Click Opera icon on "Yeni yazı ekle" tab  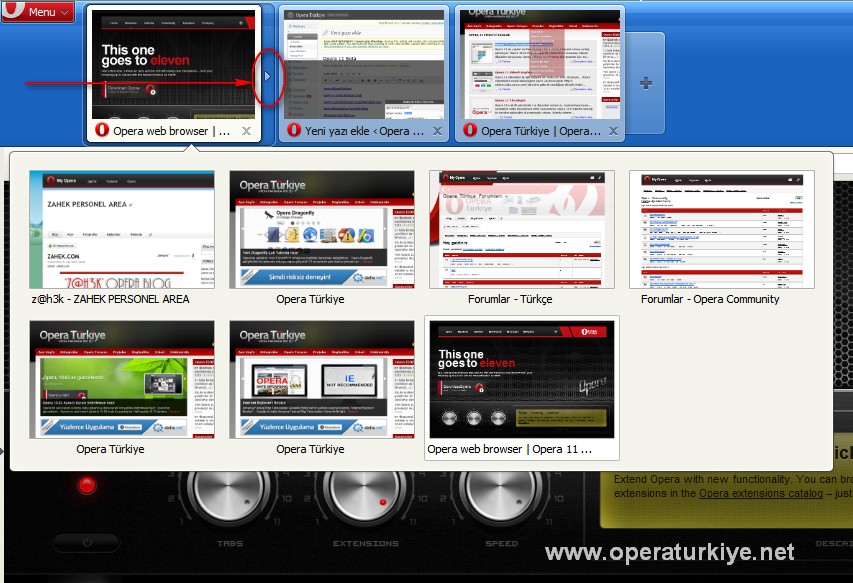(294, 130)
